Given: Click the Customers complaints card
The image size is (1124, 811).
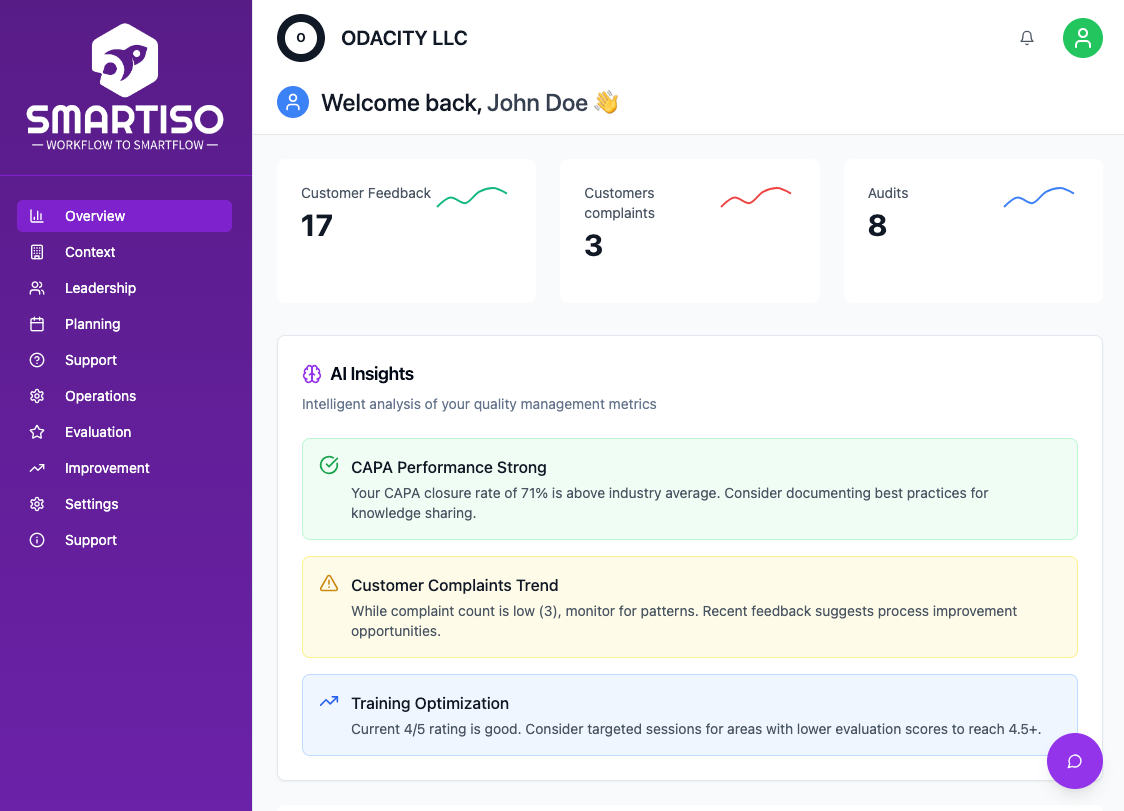Looking at the screenshot, I should click(x=689, y=231).
